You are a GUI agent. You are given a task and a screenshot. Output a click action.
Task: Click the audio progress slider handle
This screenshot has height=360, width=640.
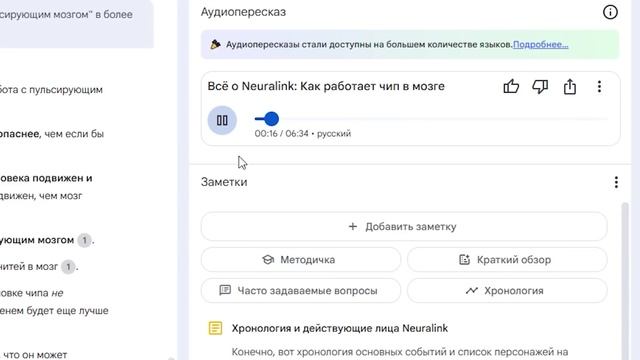271,119
